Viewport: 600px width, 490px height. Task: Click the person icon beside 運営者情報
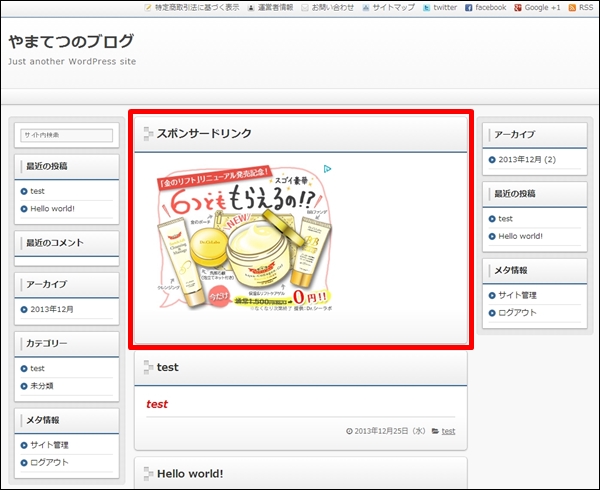point(251,8)
